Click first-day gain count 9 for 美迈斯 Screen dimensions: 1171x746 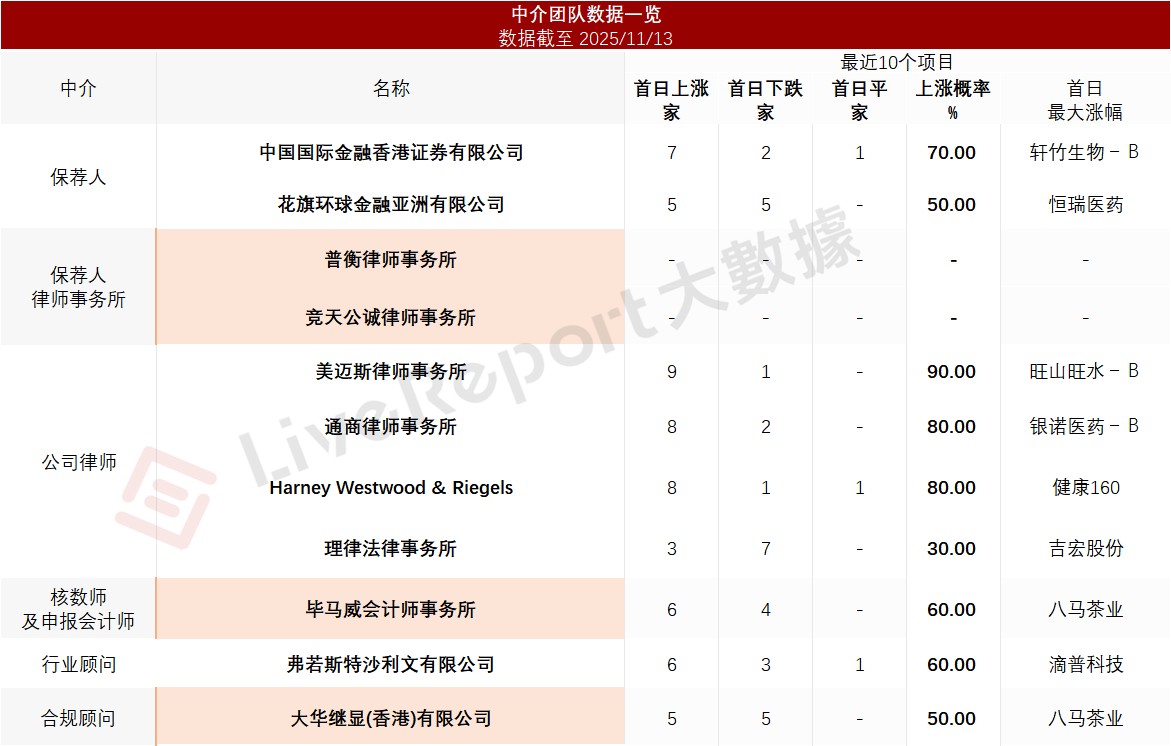pyautogui.click(x=671, y=371)
